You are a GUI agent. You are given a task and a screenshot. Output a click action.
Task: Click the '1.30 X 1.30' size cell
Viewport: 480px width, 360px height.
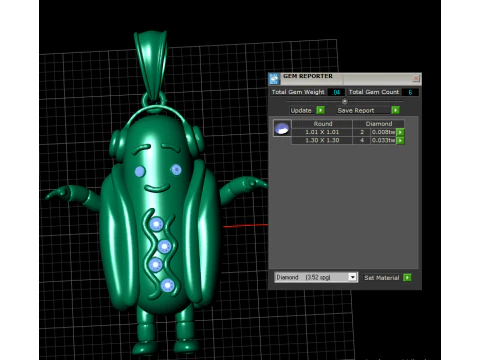pos(322,140)
